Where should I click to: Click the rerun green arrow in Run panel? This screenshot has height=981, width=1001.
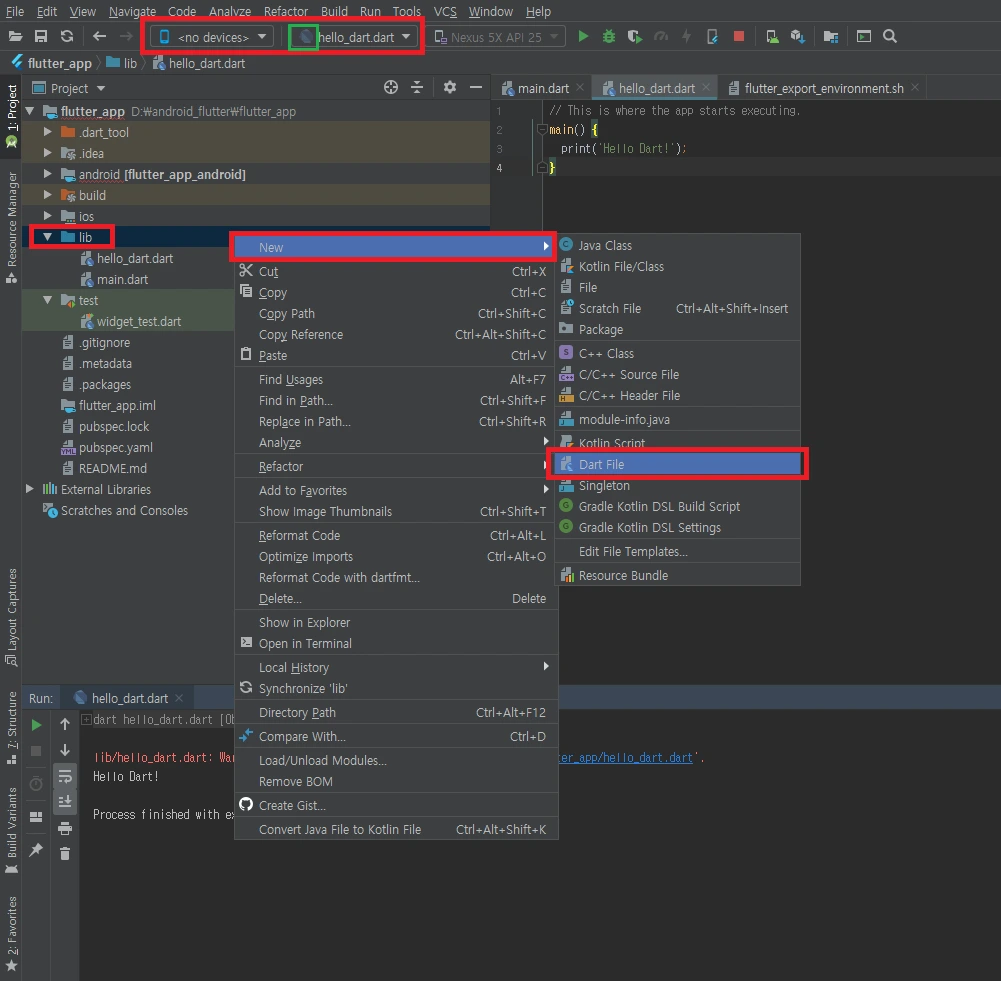36,725
